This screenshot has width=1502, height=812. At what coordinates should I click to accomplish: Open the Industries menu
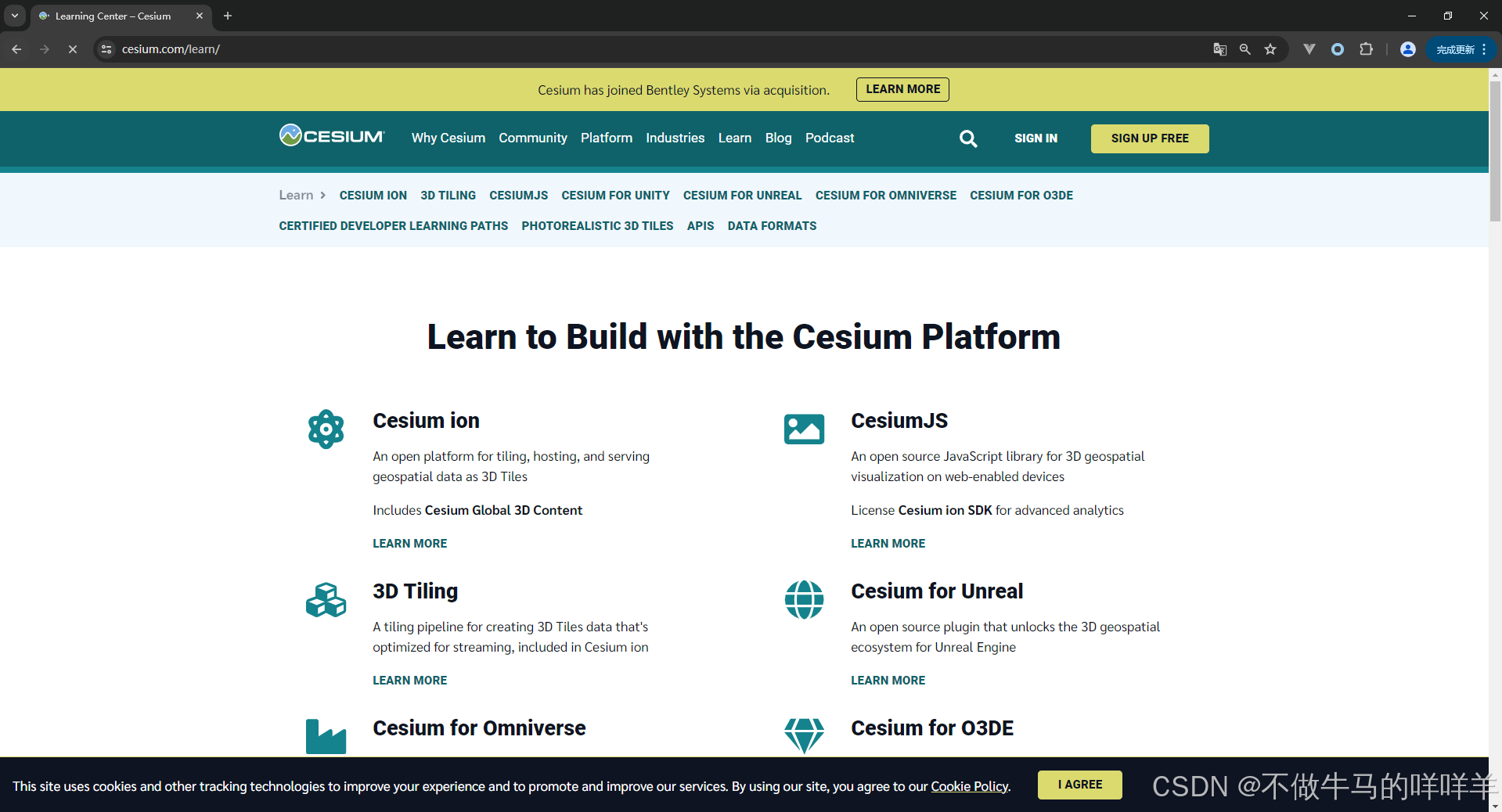675,138
